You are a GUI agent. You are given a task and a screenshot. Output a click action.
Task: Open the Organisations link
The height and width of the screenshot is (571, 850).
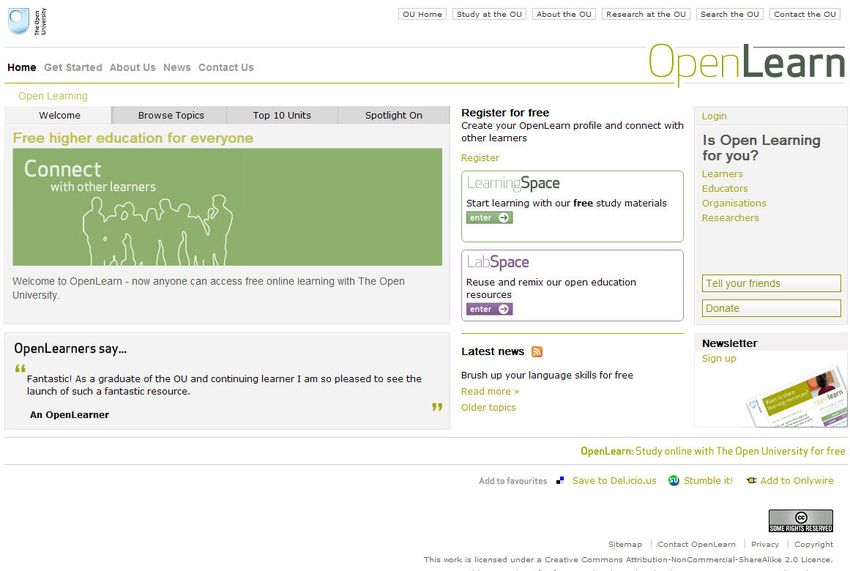click(734, 203)
